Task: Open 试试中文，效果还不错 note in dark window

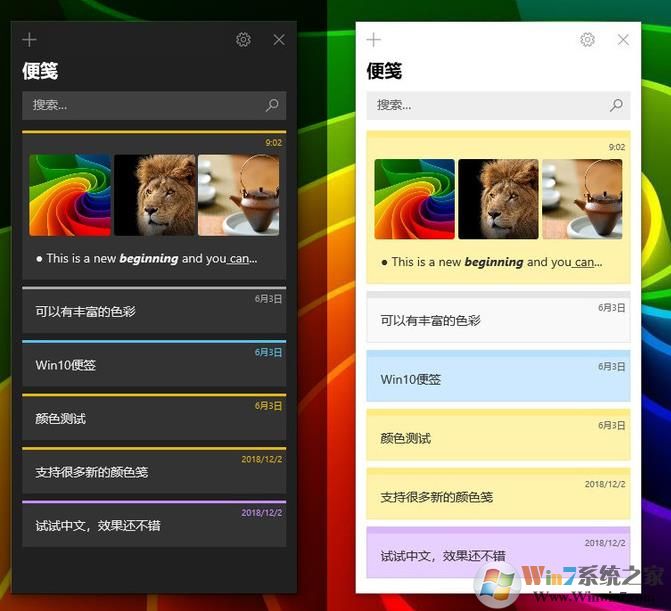Action: 154,524
